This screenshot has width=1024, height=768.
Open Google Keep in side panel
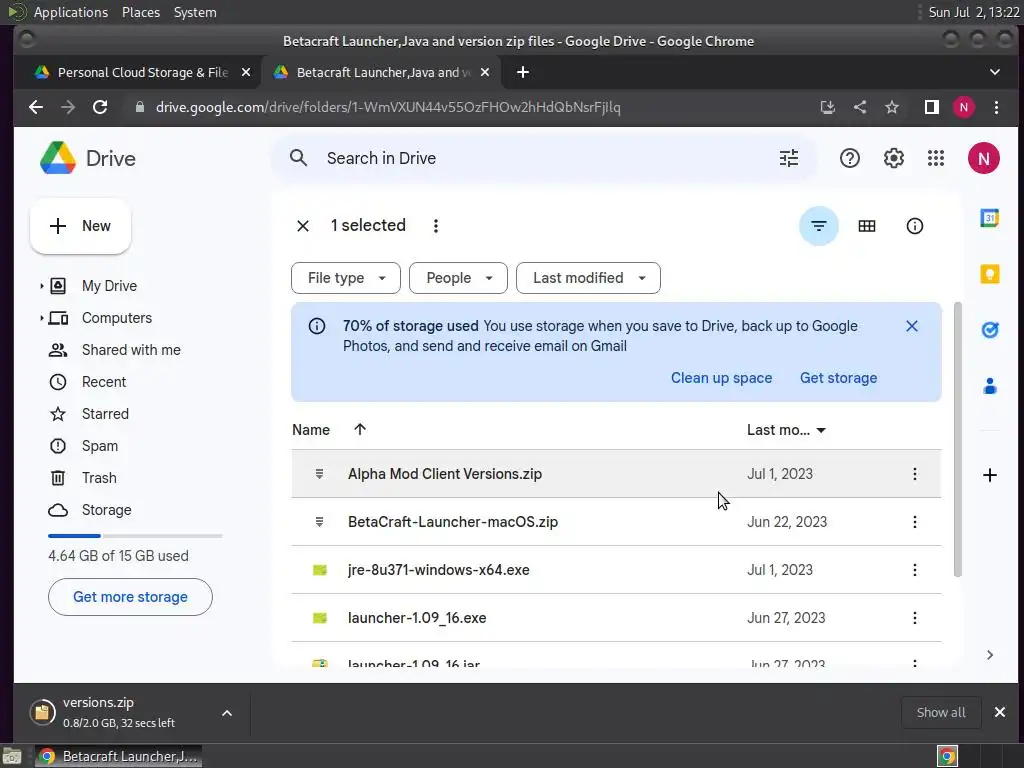coord(990,274)
